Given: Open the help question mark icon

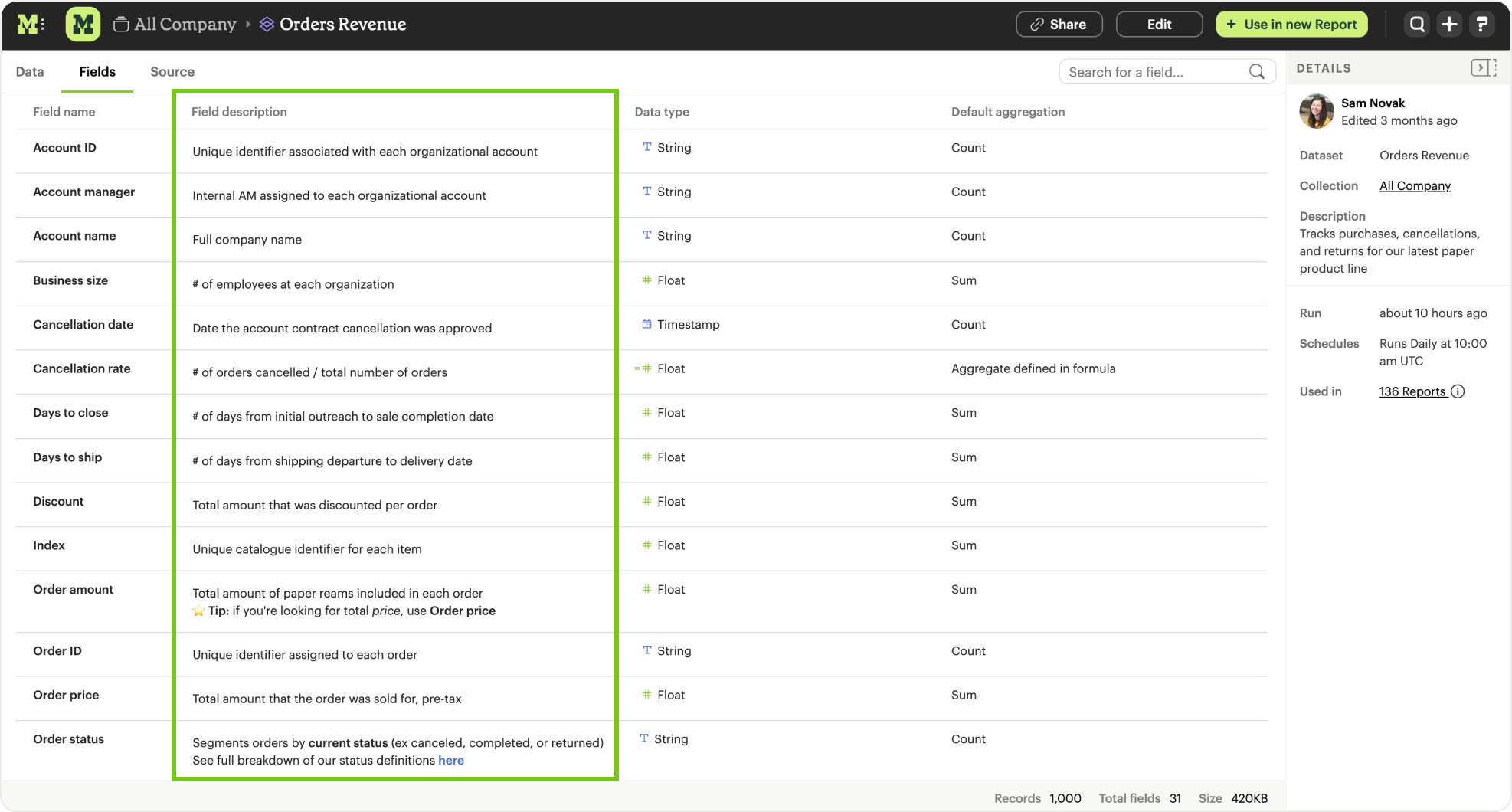Looking at the screenshot, I should (x=1482, y=25).
